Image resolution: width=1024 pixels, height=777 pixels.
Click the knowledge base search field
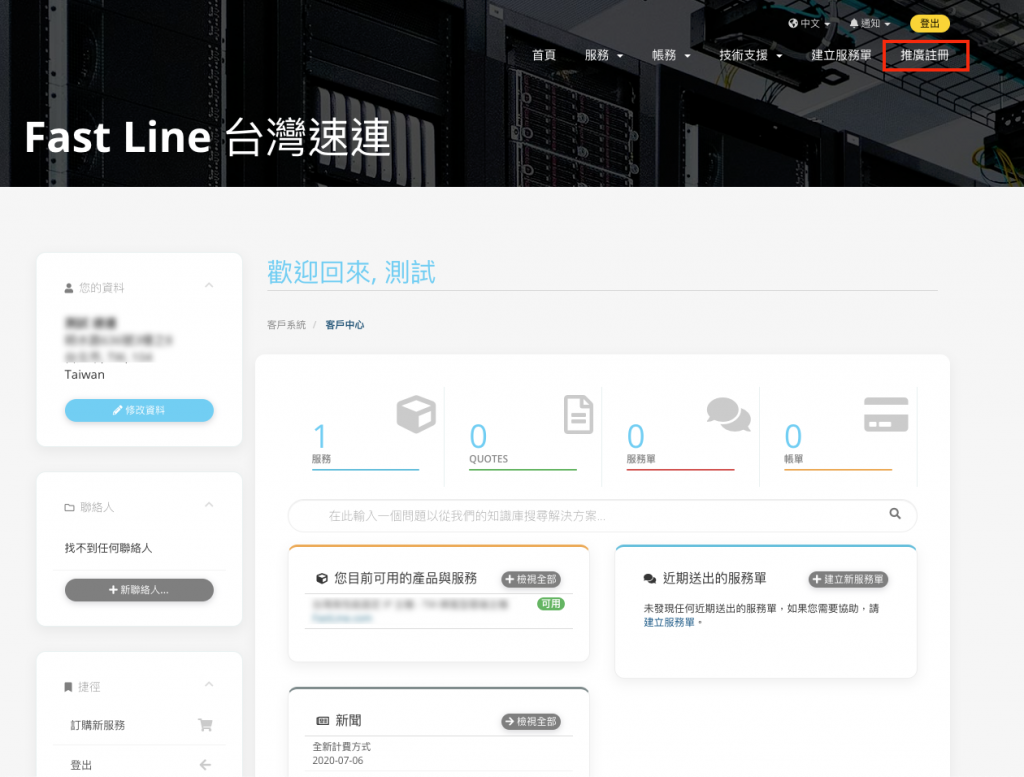click(x=602, y=516)
